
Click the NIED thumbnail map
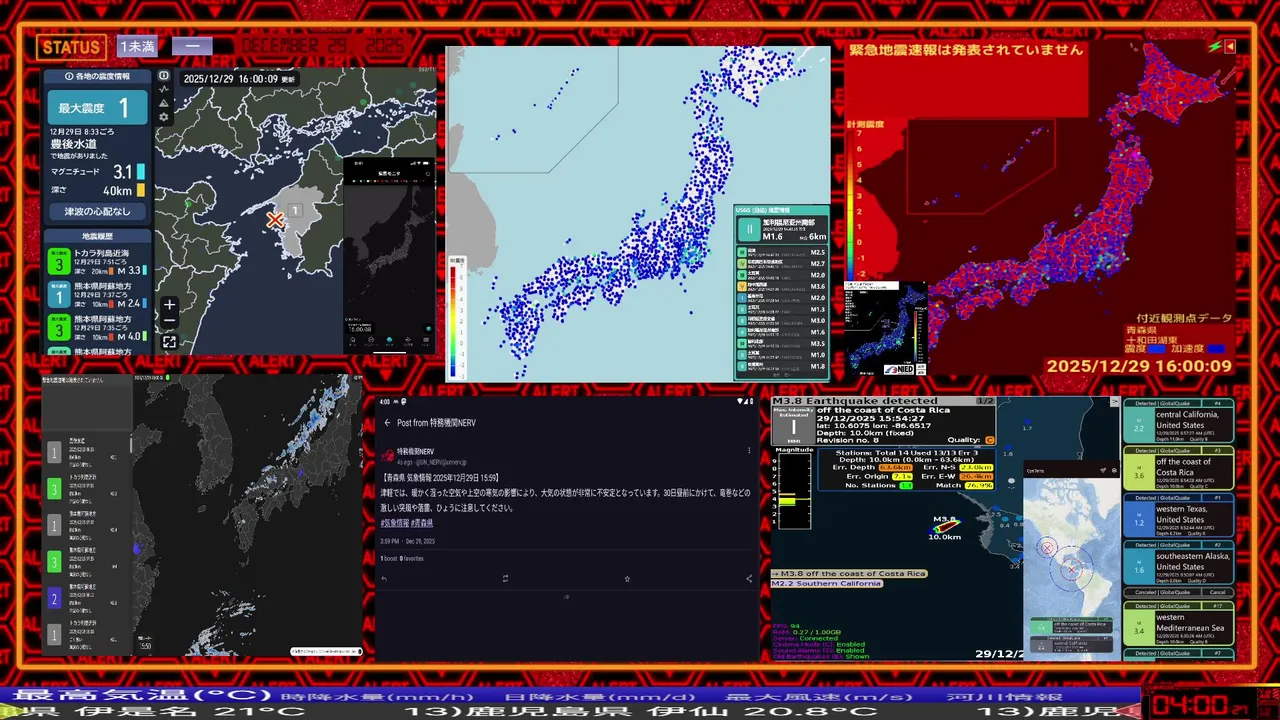pyautogui.click(x=886, y=329)
